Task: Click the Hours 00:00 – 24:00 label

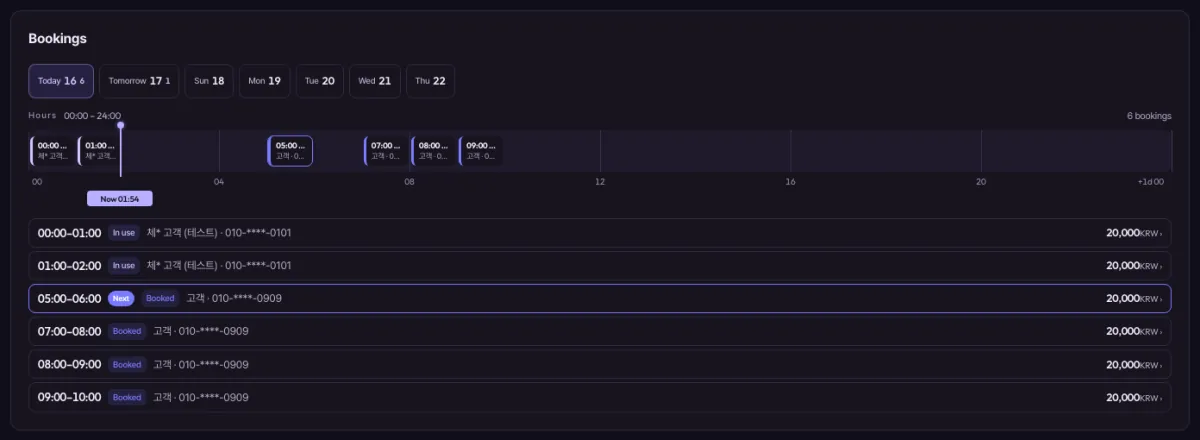Action: coord(74,116)
